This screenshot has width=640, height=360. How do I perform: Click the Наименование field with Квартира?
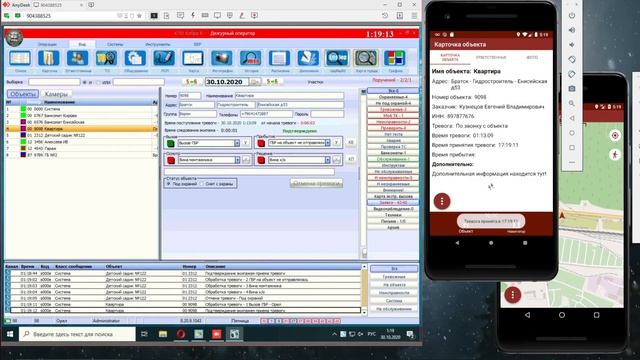[x=289, y=96]
